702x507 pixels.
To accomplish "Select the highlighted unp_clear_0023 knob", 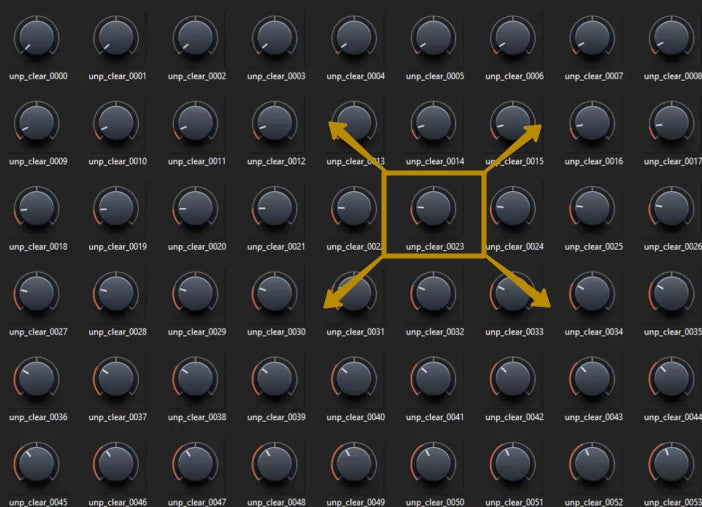I will click(434, 208).
